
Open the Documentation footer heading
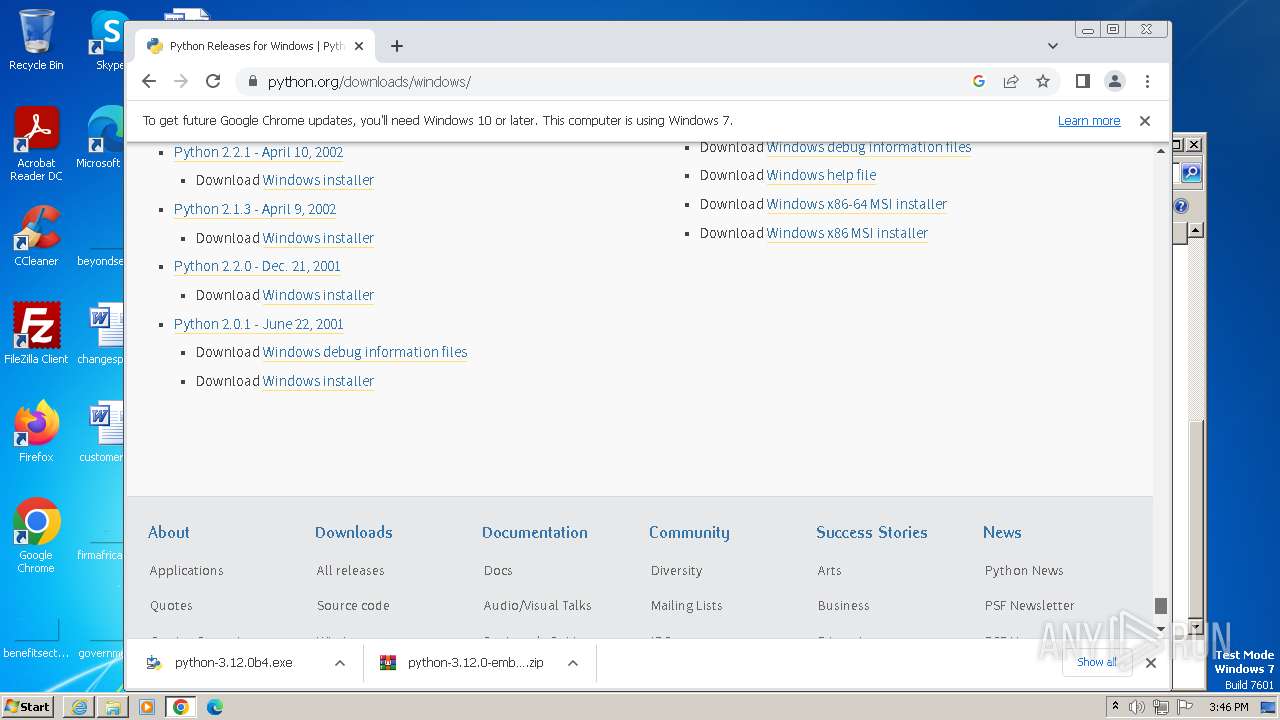click(535, 532)
